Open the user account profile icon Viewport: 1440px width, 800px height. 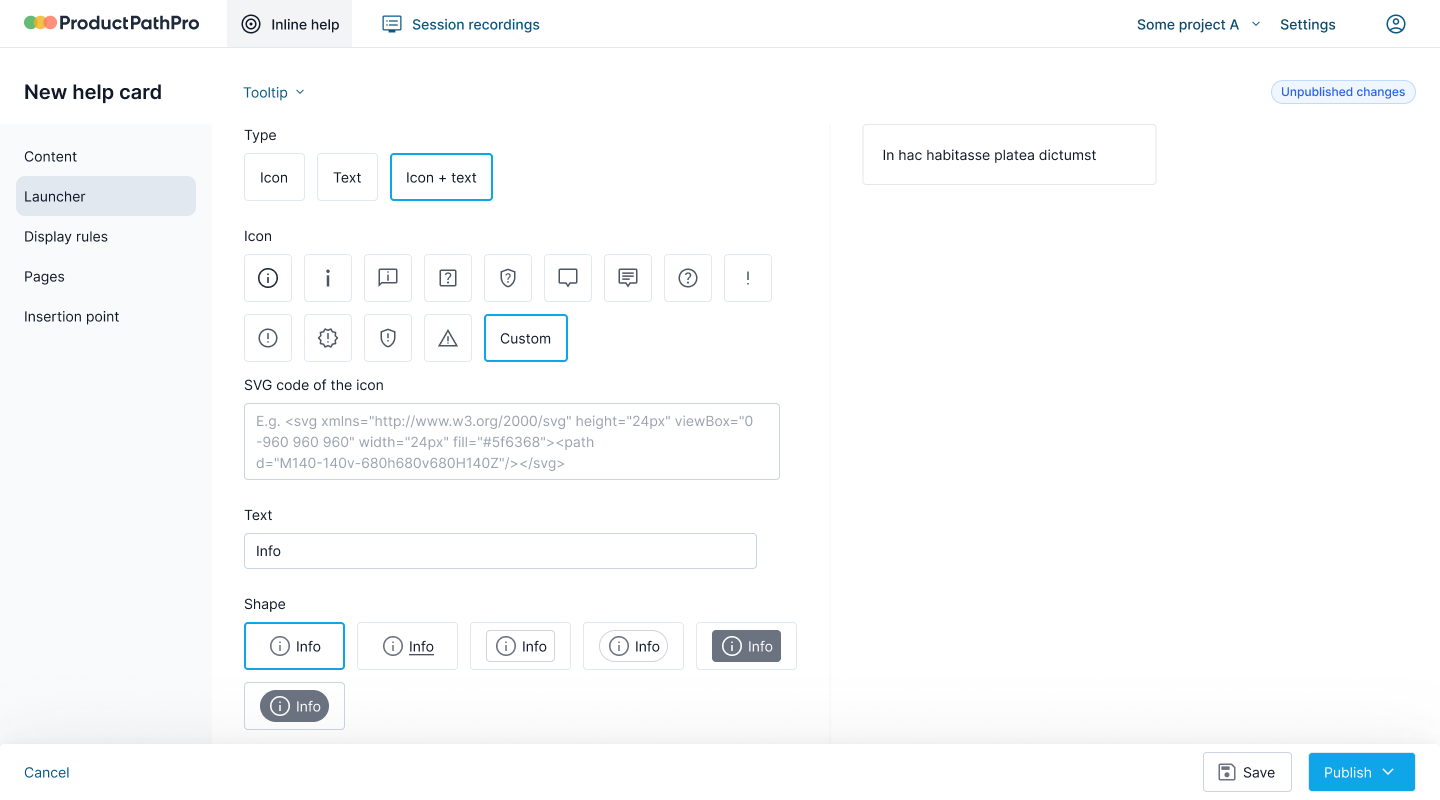pyautogui.click(x=1396, y=24)
